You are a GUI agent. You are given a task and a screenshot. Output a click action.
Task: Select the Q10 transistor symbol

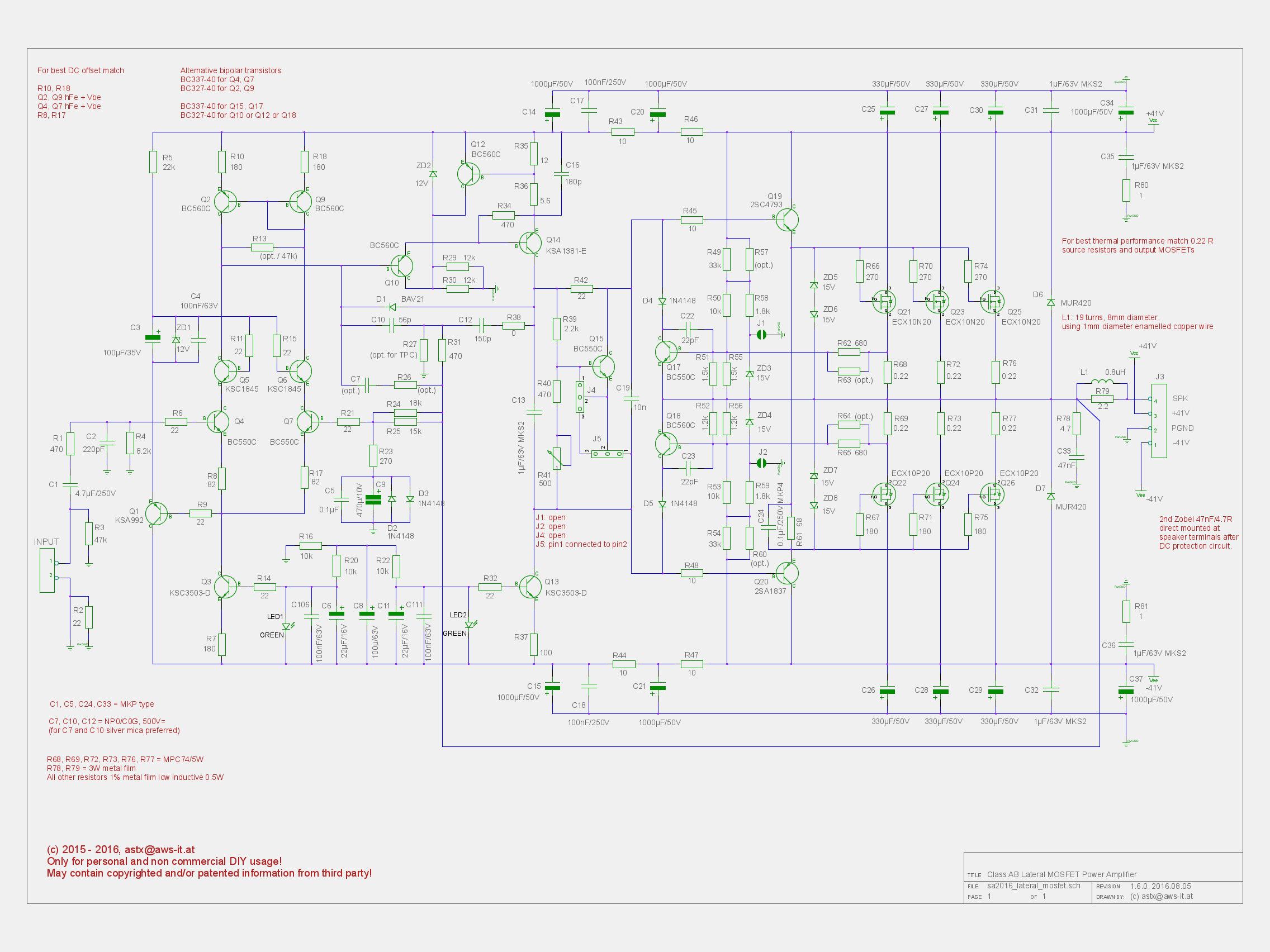[x=401, y=266]
